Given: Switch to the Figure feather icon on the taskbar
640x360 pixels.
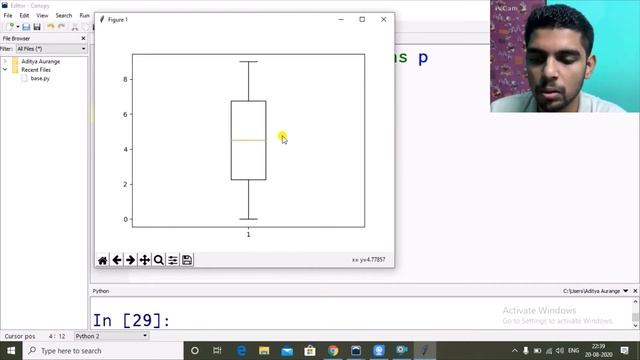Looking at the screenshot, I should (425, 351).
